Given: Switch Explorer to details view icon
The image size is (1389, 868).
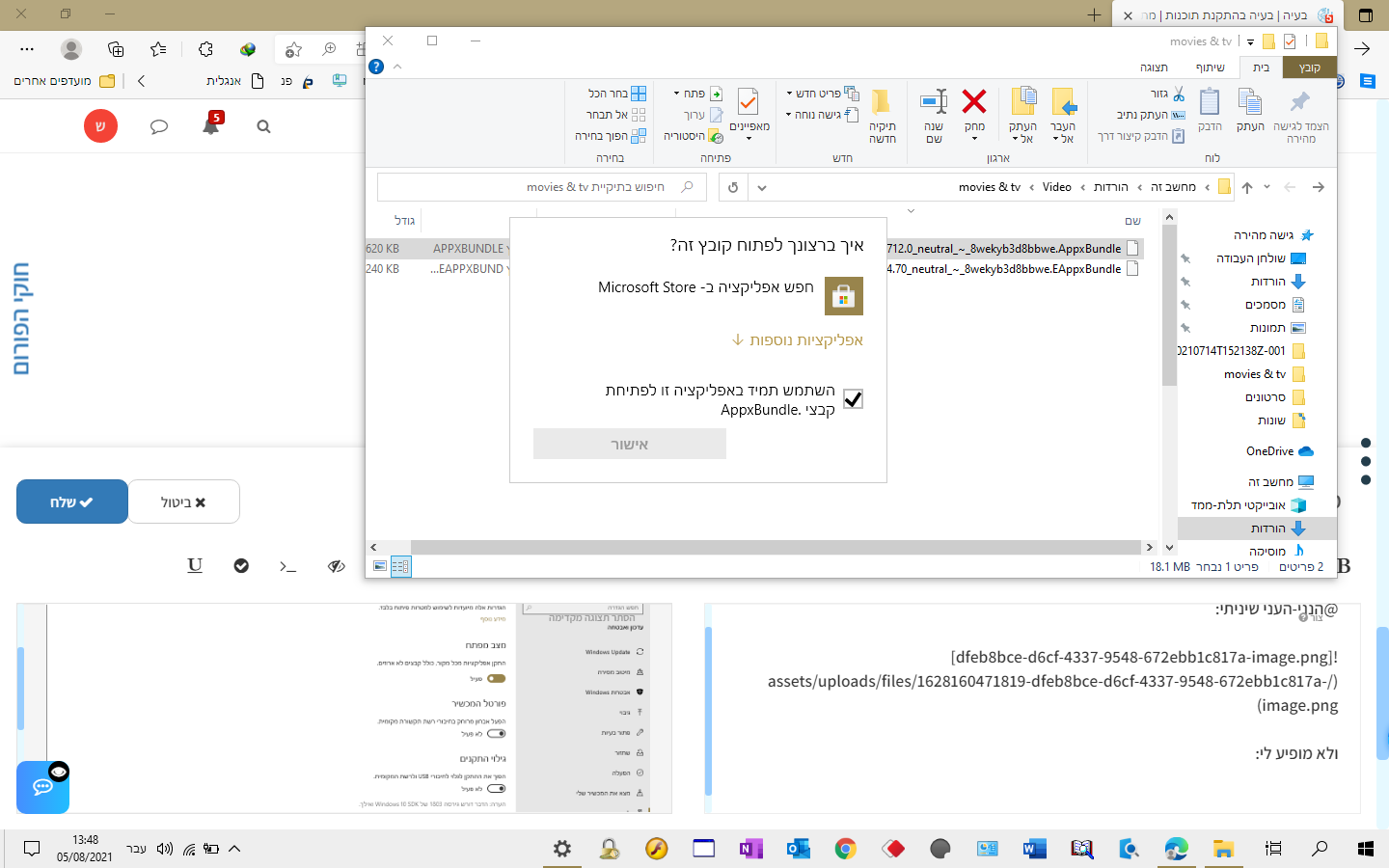Looking at the screenshot, I should [x=400, y=566].
